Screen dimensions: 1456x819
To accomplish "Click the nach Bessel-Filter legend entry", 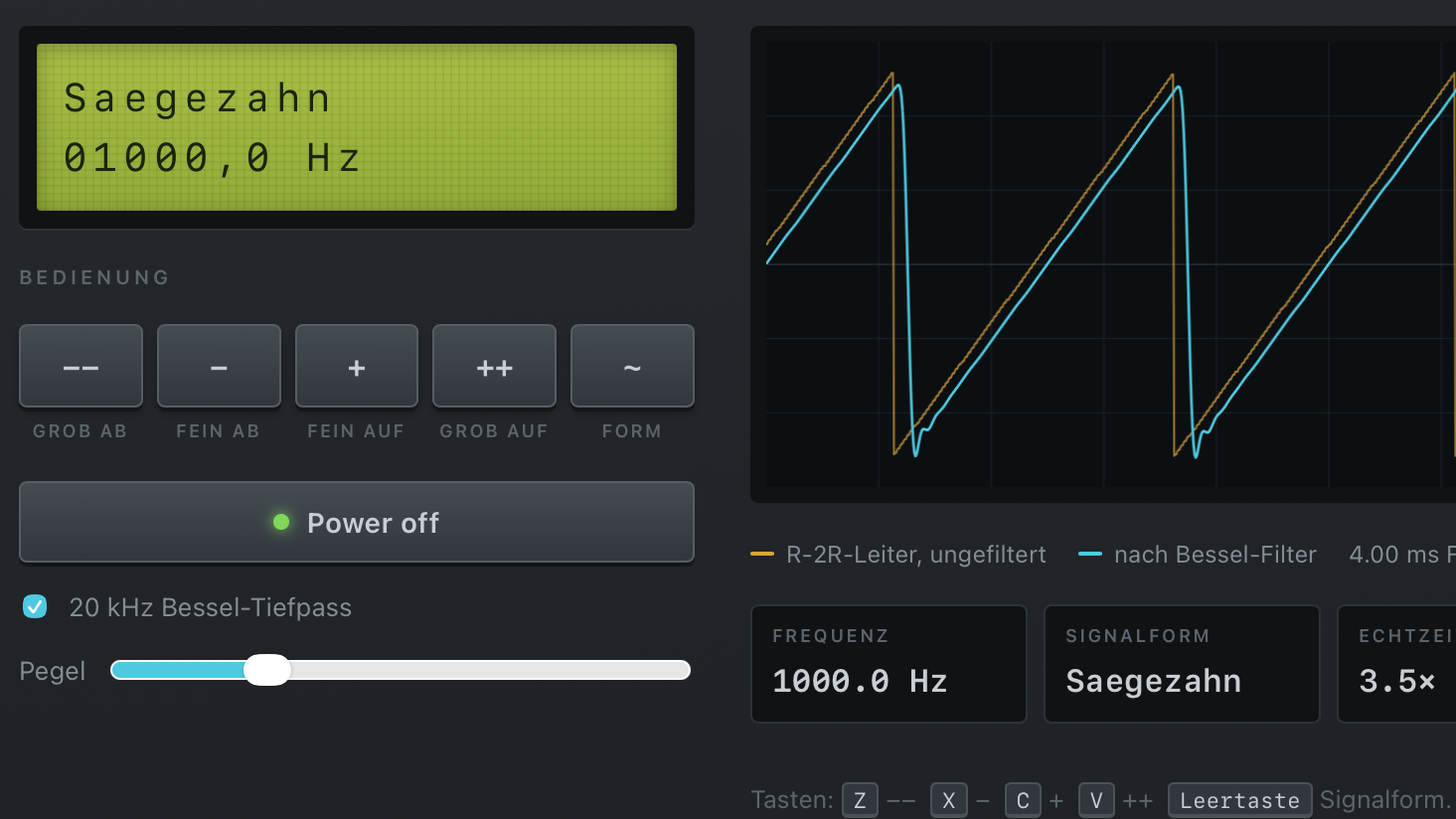I will point(1198,555).
